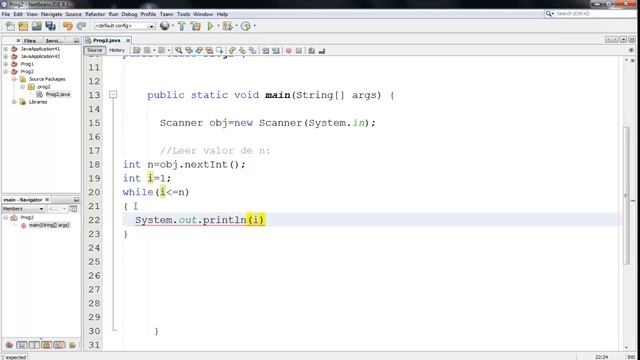This screenshot has width=640, height=360.
Task: Click Shift Line Right editor icon
Action: [x=276, y=51]
